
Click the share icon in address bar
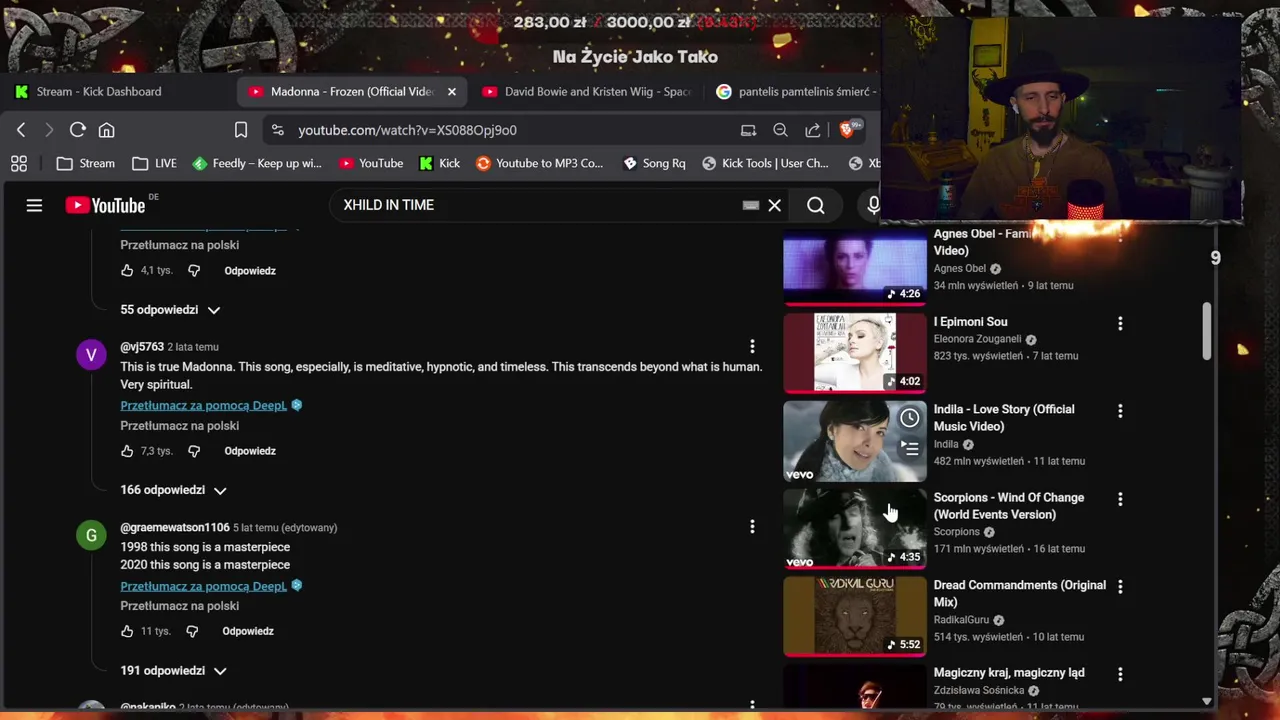[813, 130]
